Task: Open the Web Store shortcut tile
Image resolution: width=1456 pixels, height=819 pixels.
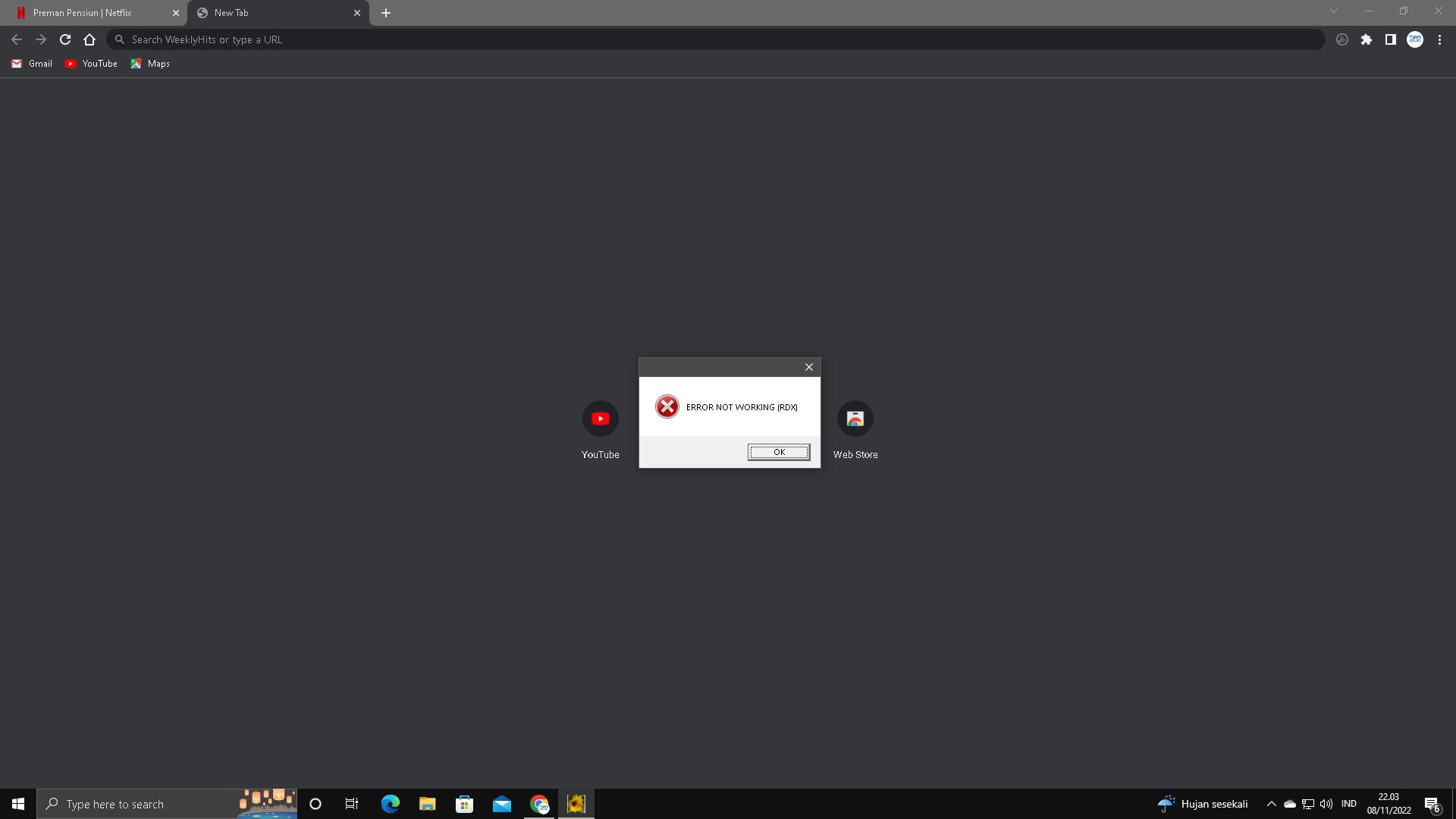Action: pyautogui.click(x=855, y=419)
